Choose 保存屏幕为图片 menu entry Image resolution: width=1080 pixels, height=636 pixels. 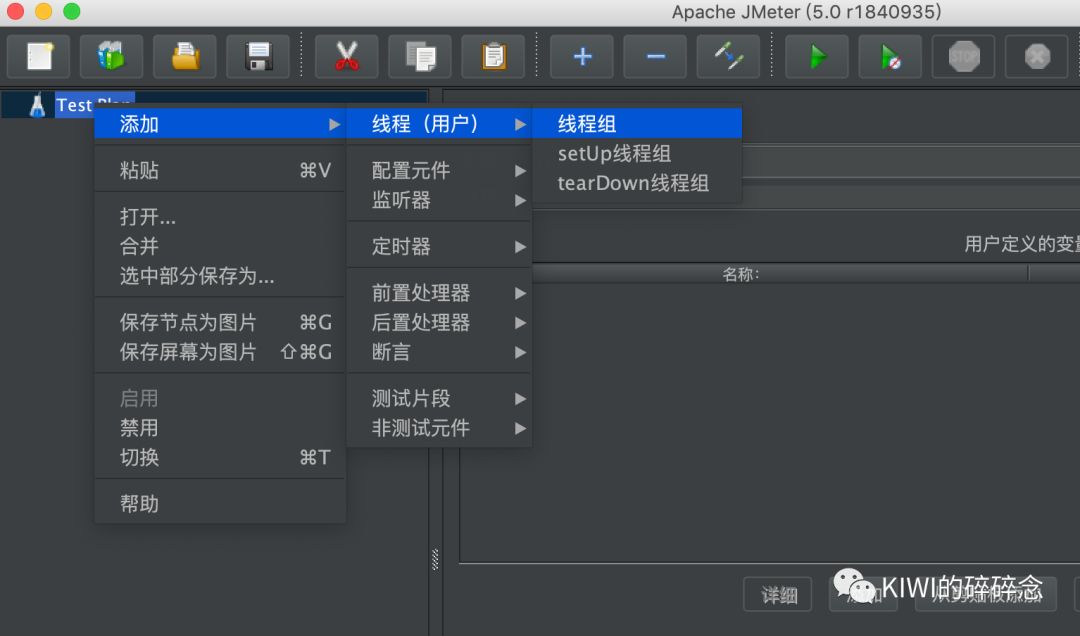tap(220, 352)
